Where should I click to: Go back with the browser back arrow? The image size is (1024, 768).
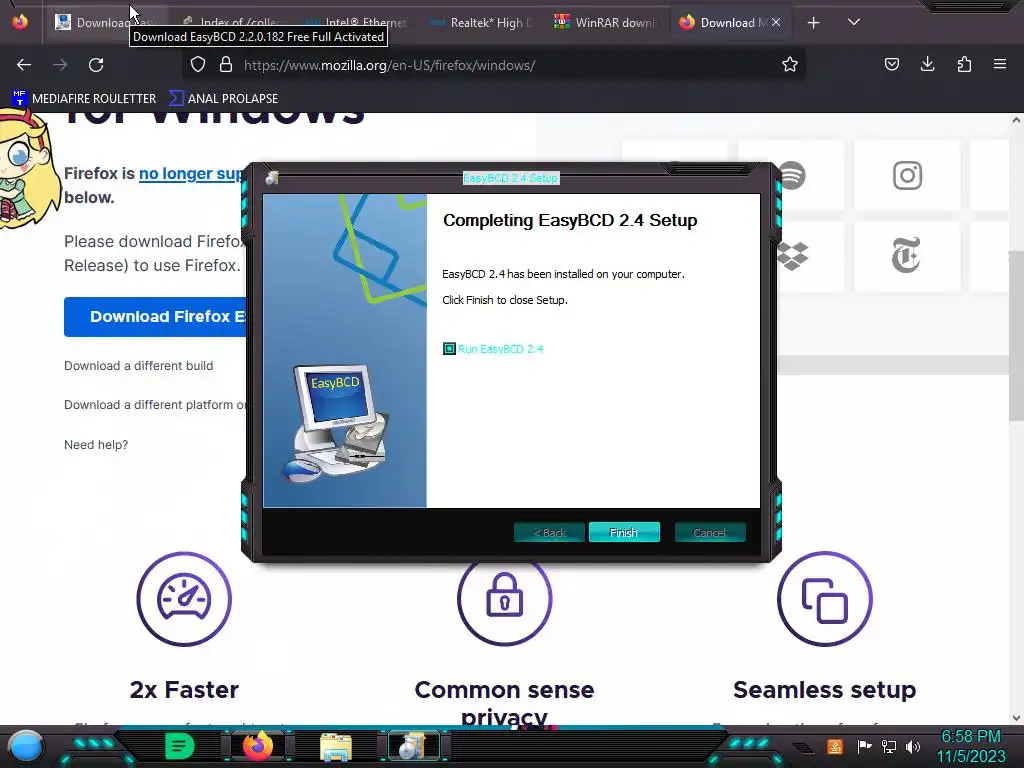click(24, 65)
